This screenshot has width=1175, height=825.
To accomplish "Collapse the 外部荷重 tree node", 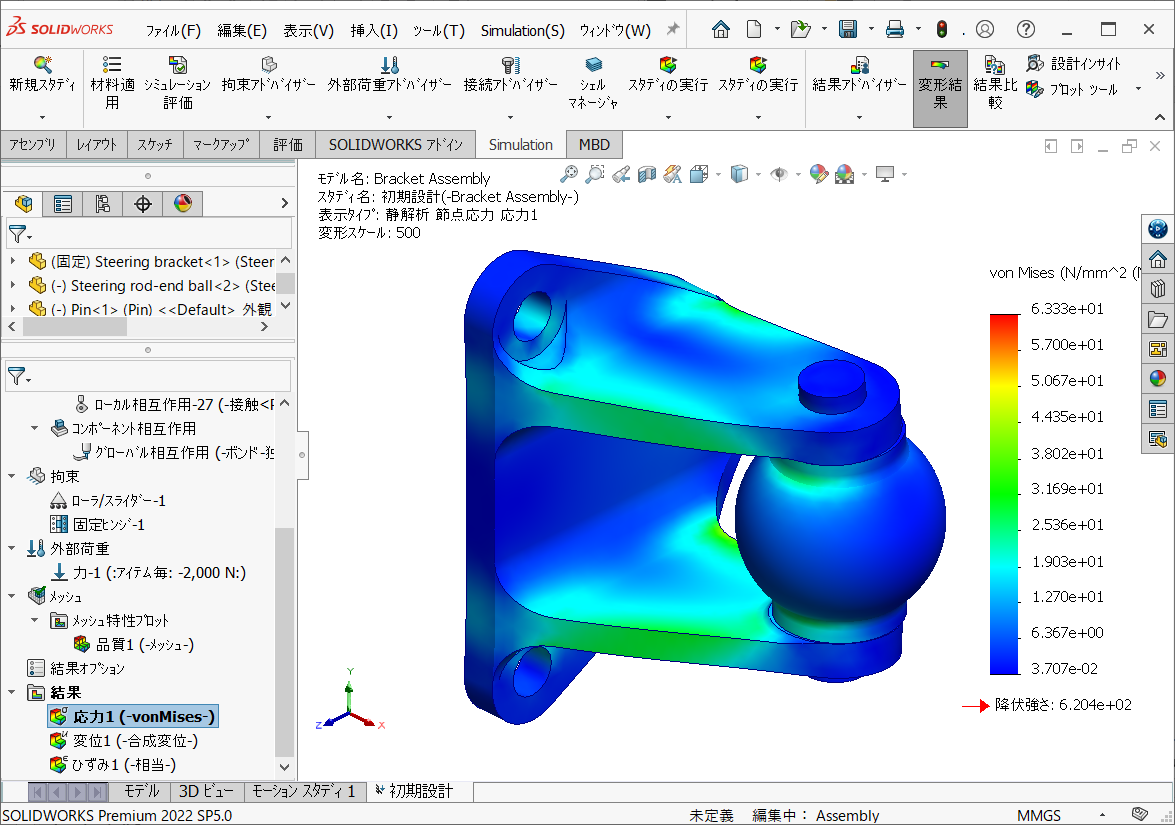I will point(11,548).
